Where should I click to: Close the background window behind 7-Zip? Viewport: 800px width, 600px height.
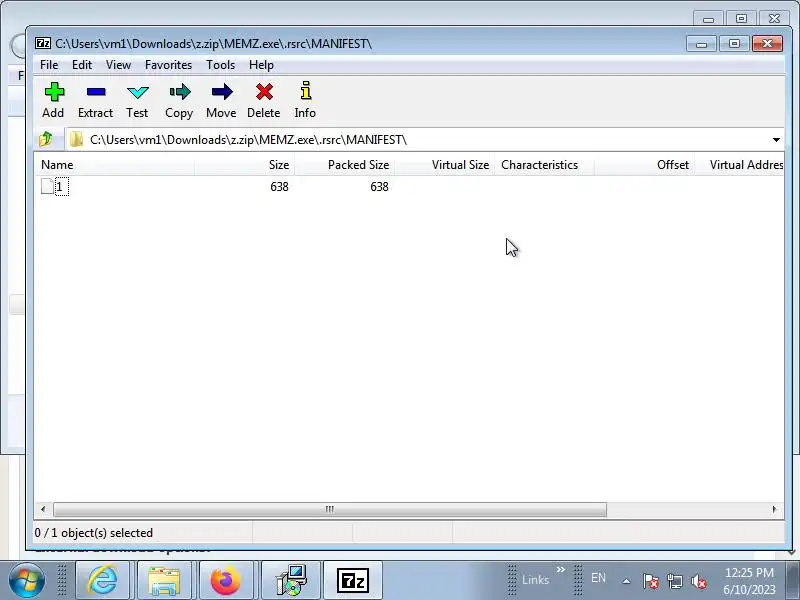click(x=774, y=19)
